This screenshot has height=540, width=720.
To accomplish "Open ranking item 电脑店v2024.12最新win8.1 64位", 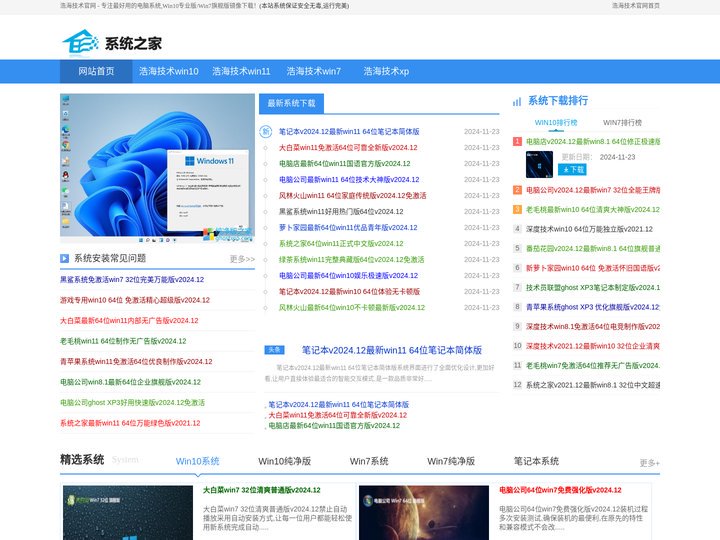I will [593, 141].
